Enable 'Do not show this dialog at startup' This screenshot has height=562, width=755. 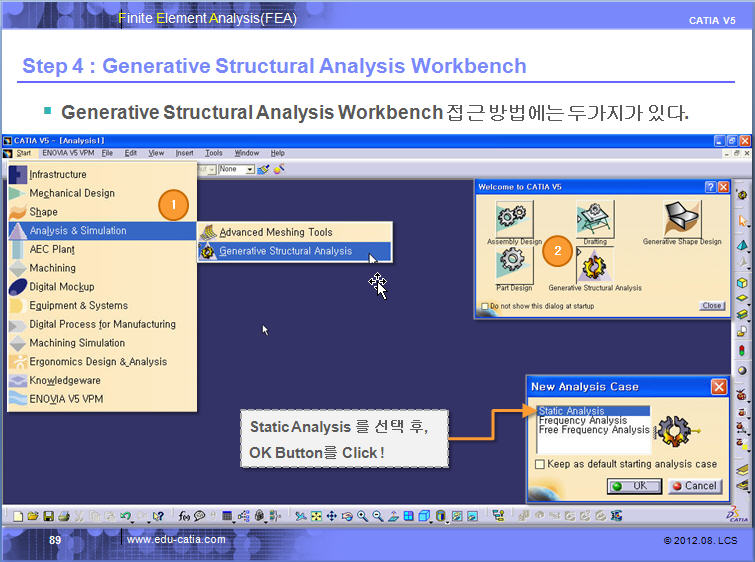point(485,306)
